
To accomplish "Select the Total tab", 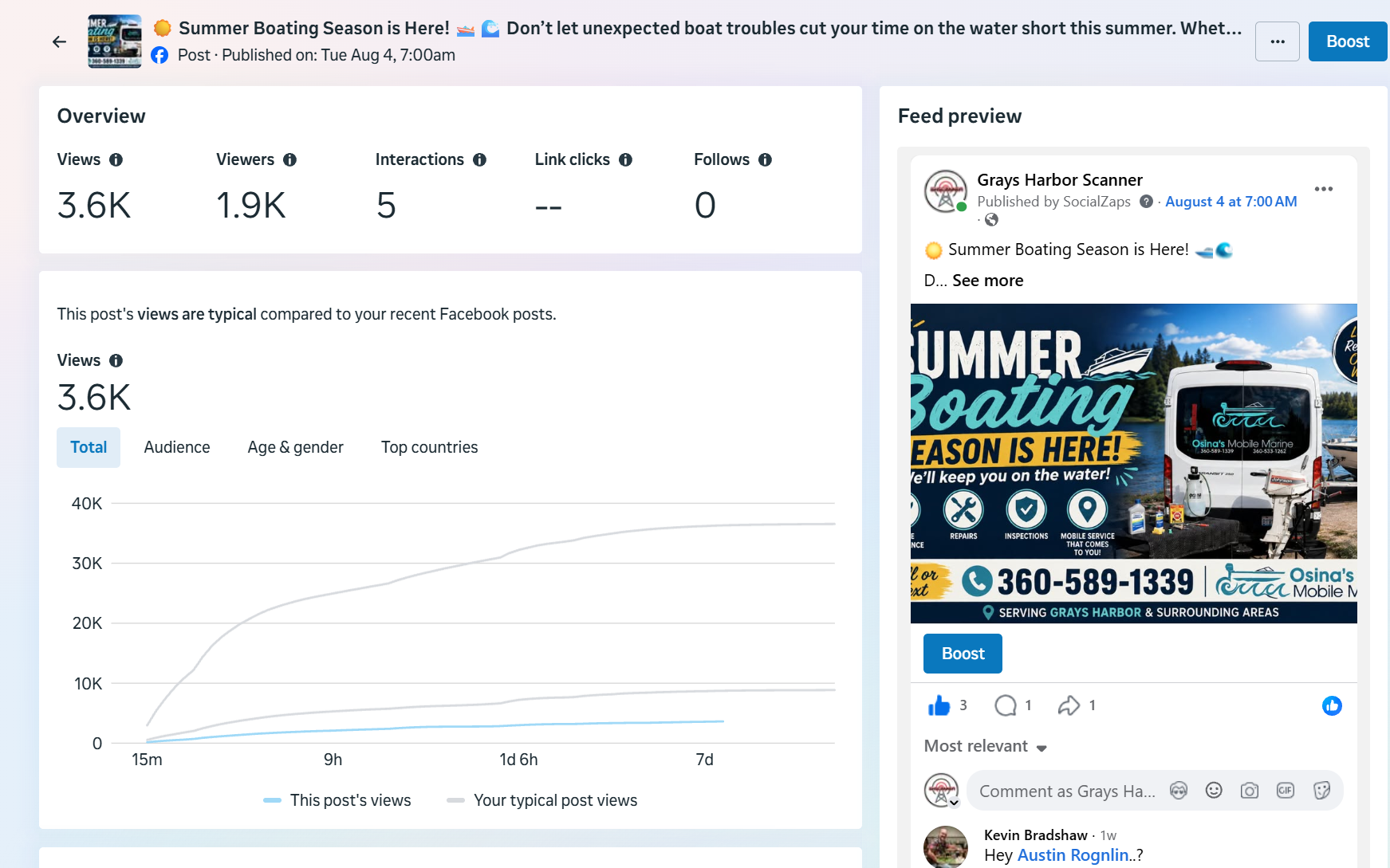I will coord(89,447).
